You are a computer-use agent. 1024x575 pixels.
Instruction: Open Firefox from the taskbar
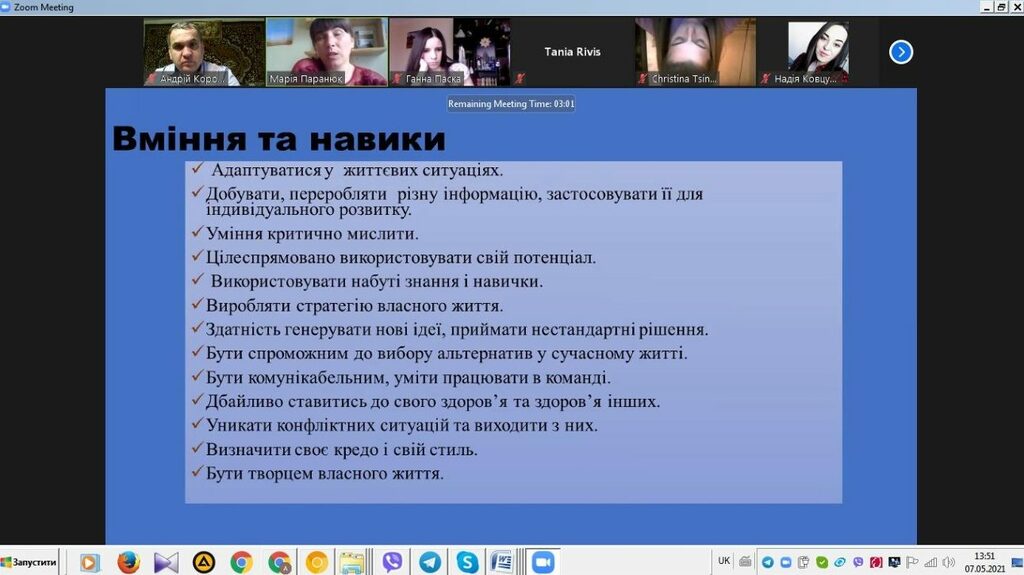(x=128, y=562)
